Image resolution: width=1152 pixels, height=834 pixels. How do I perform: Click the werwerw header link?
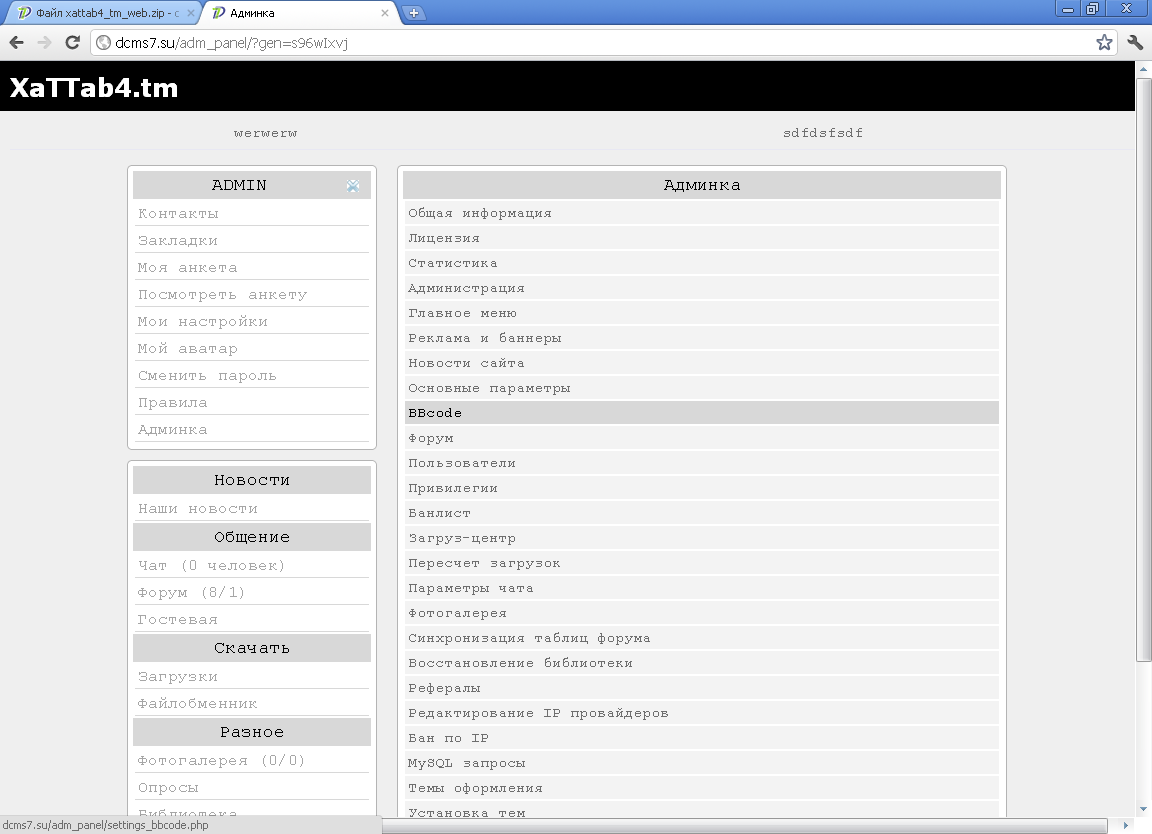(265, 133)
